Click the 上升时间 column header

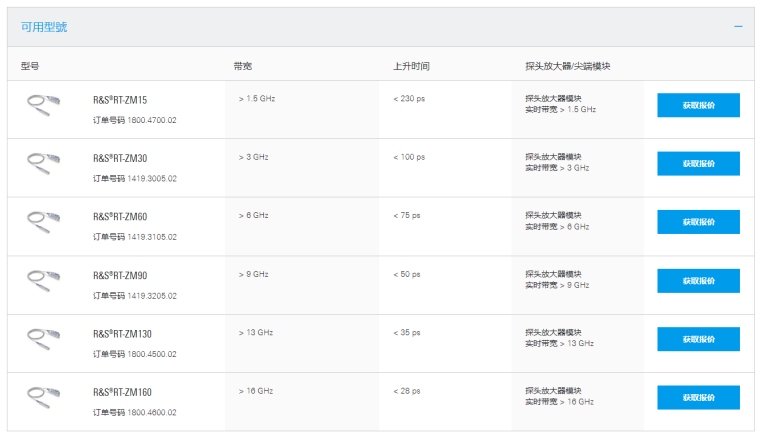pos(411,66)
